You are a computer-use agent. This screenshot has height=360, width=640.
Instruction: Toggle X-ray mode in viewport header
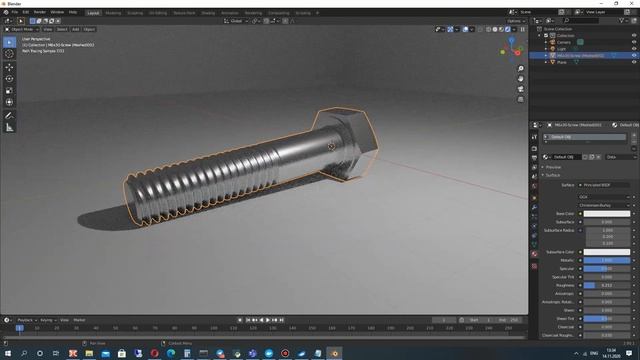coord(480,29)
